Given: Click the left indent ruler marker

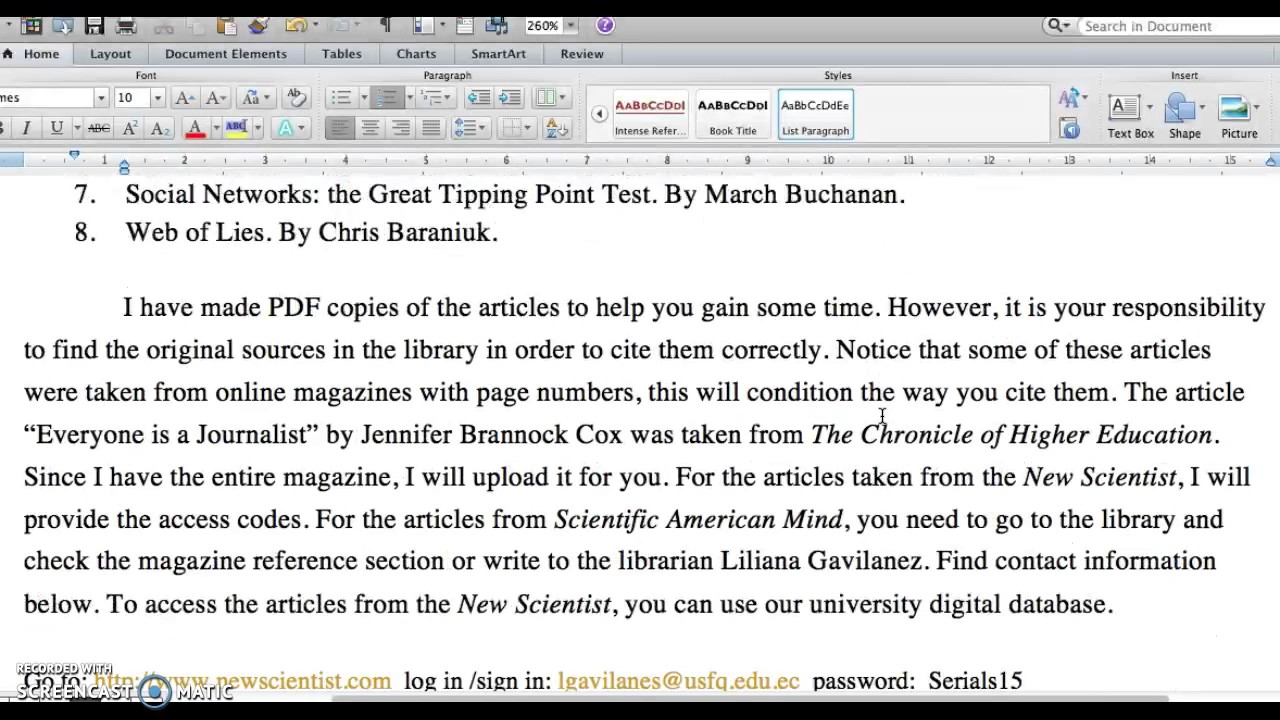Looking at the screenshot, I should click(124, 167).
